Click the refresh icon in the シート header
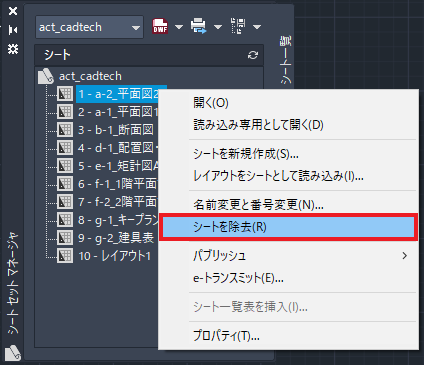Image resolution: width=424 pixels, height=365 pixels. tap(253, 55)
